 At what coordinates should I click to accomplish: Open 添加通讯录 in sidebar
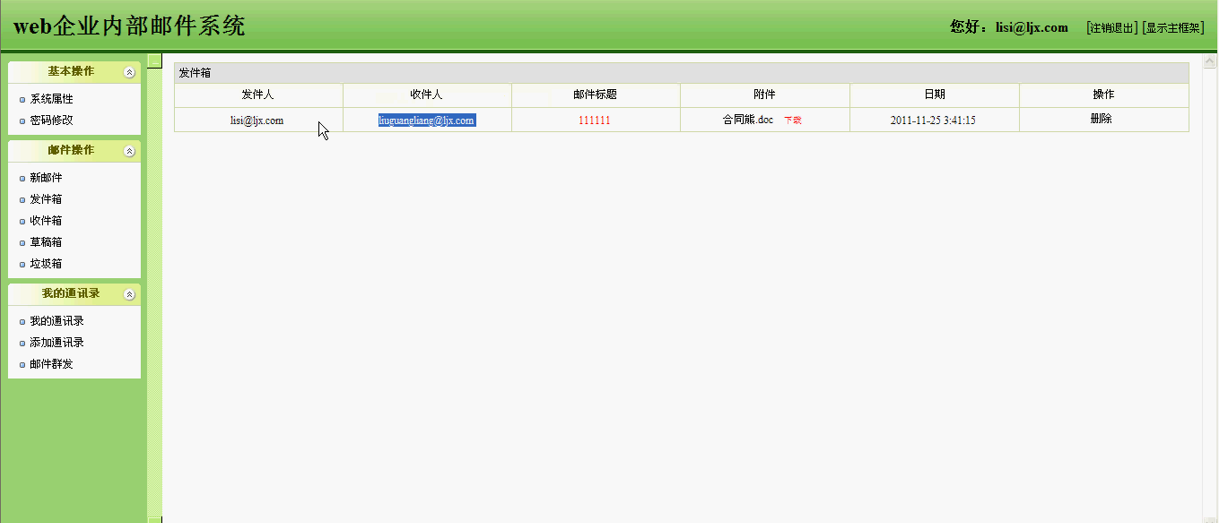coord(57,342)
